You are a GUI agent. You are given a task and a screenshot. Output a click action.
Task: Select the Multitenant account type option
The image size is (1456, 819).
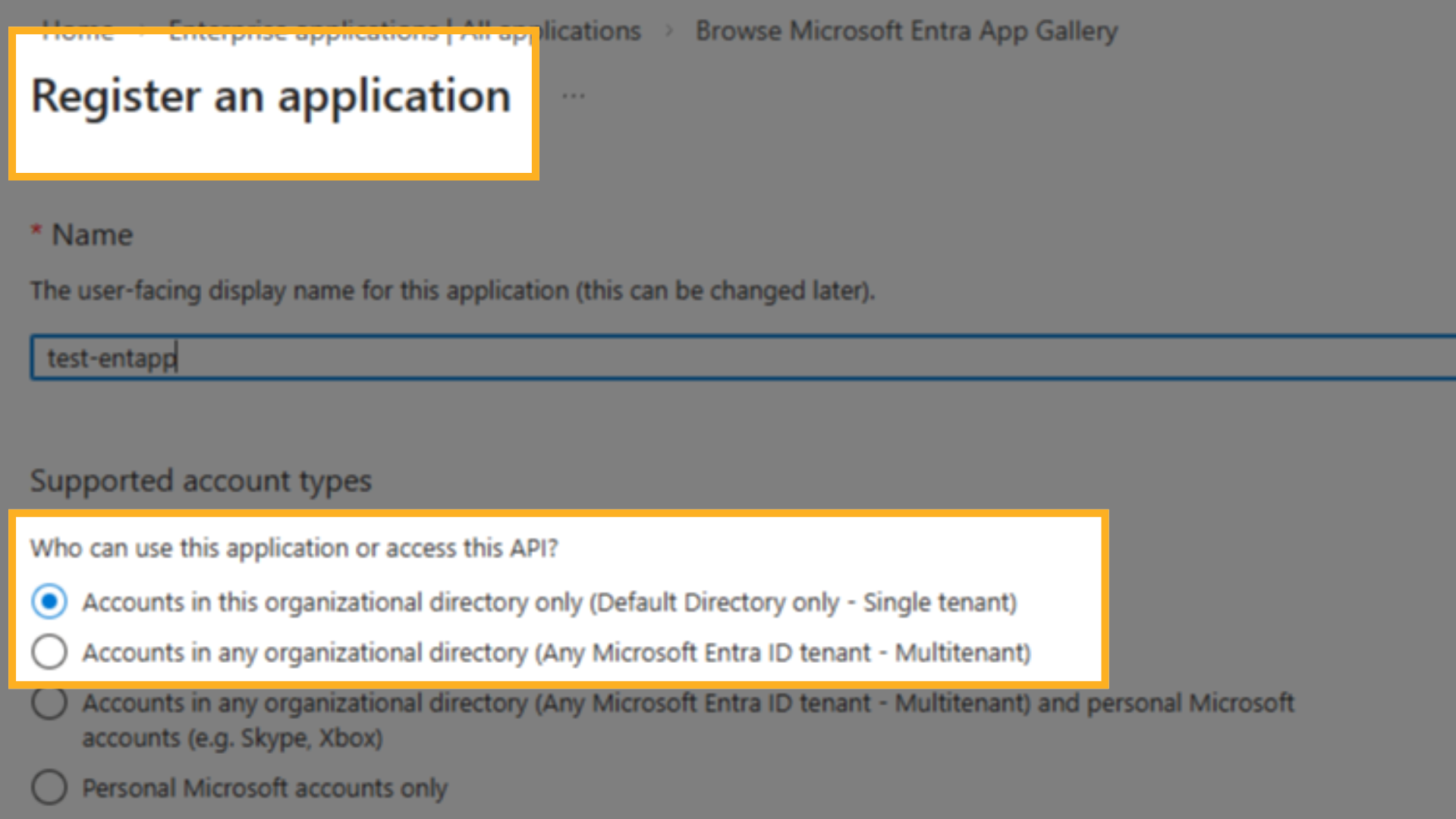click(x=49, y=652)
